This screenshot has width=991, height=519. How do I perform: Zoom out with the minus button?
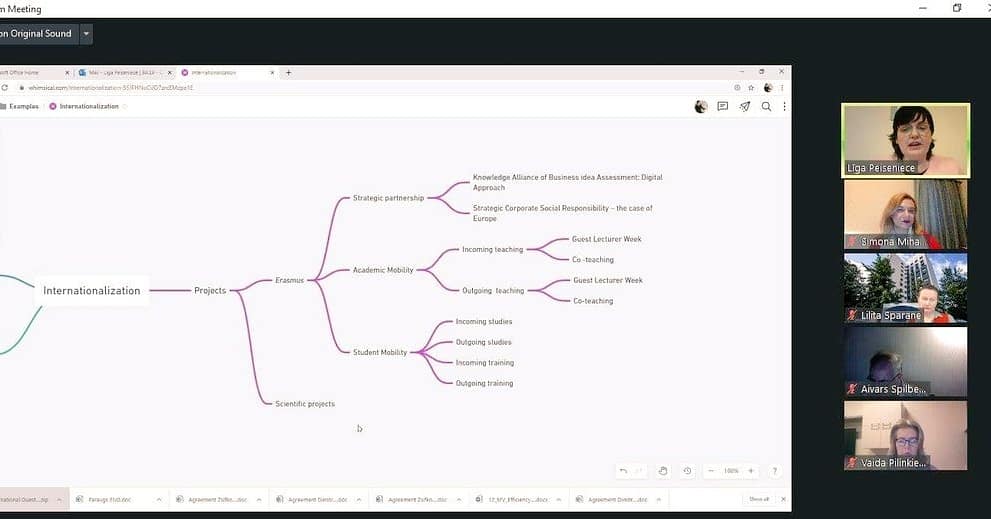[711, 471]
